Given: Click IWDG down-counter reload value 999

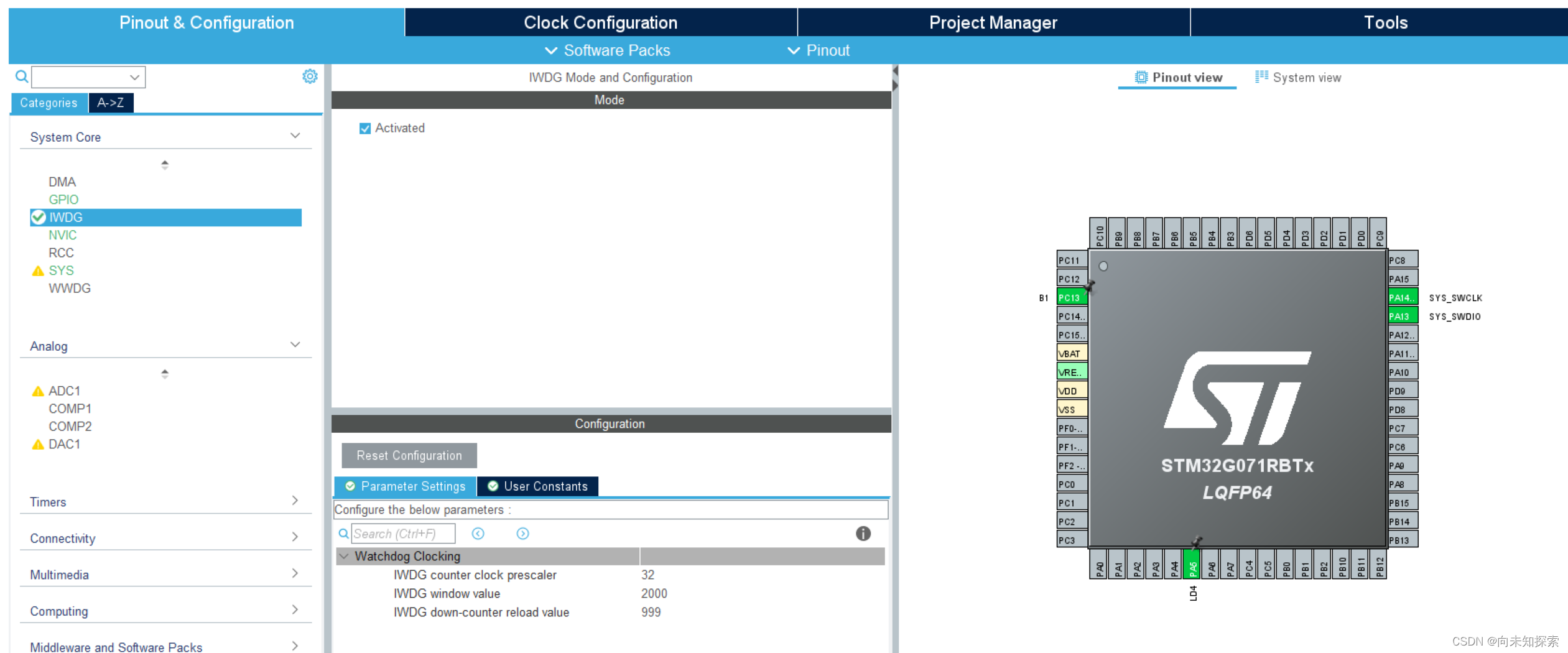Looking at the screenshot, I should tap(651, 612).
